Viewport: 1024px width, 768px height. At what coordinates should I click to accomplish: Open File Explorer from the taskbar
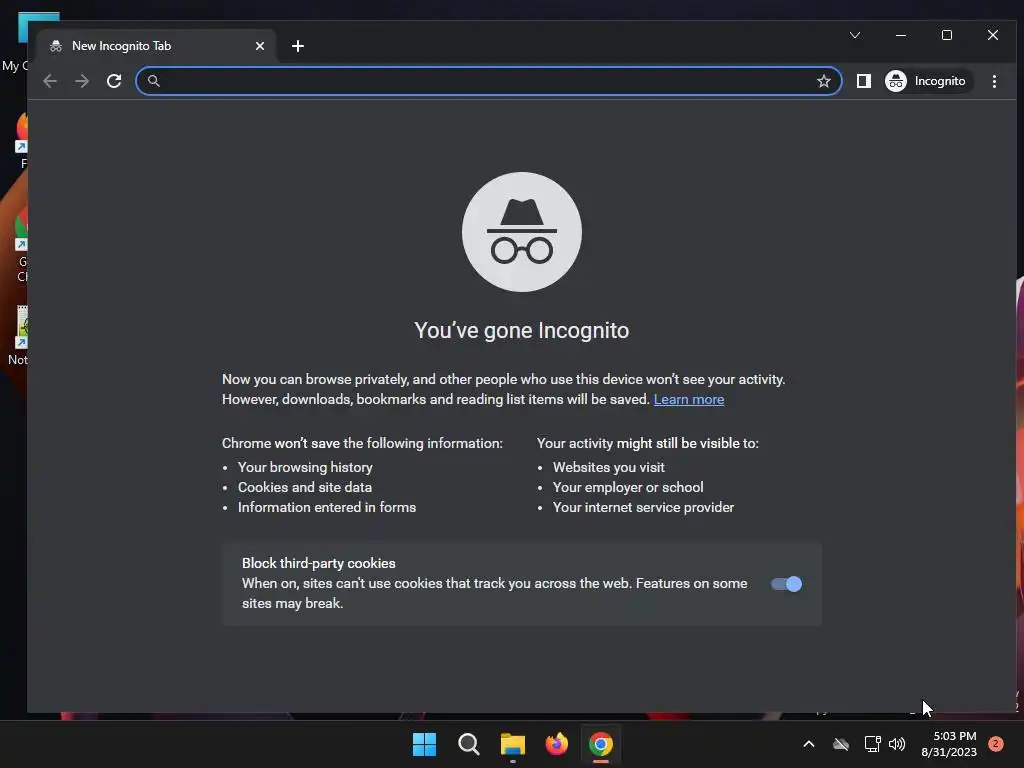tap(513, 744)
